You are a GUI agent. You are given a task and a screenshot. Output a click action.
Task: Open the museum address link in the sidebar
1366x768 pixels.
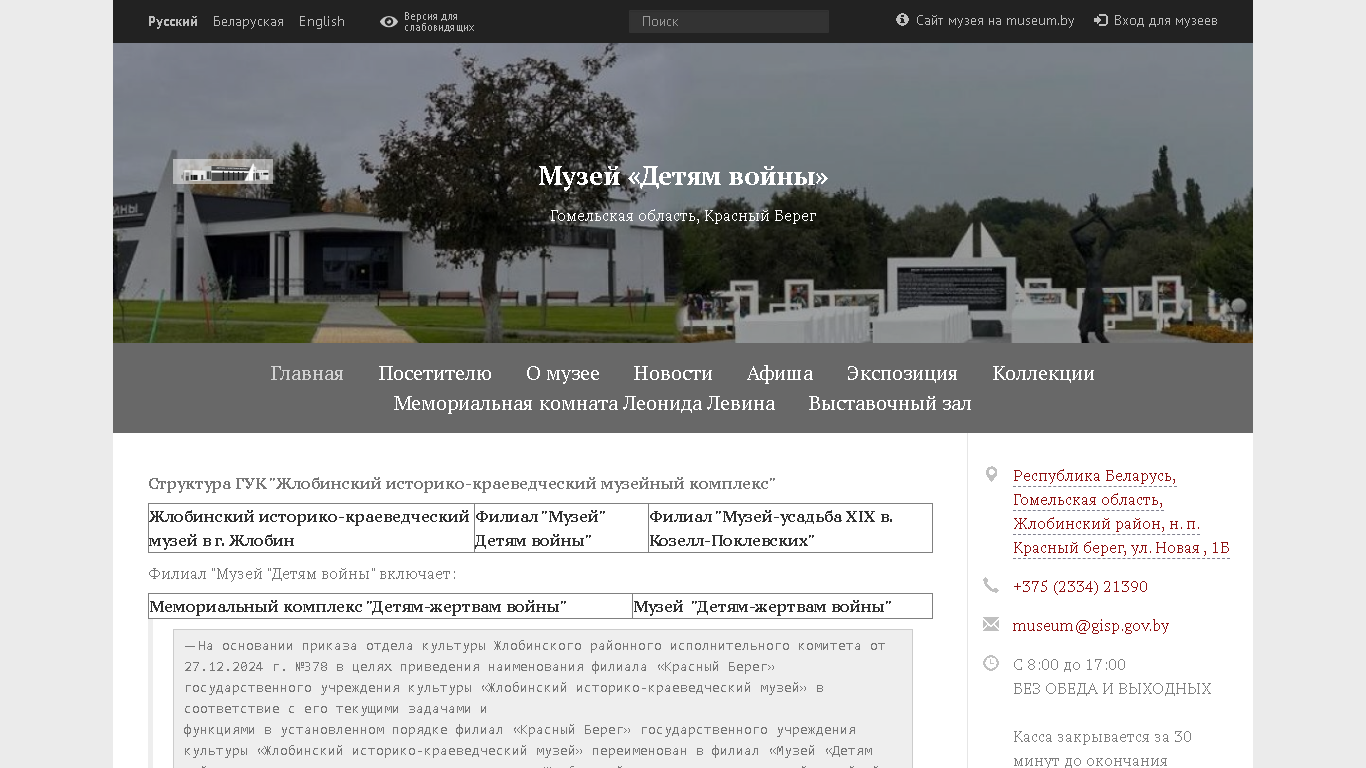pos(1121,512)
